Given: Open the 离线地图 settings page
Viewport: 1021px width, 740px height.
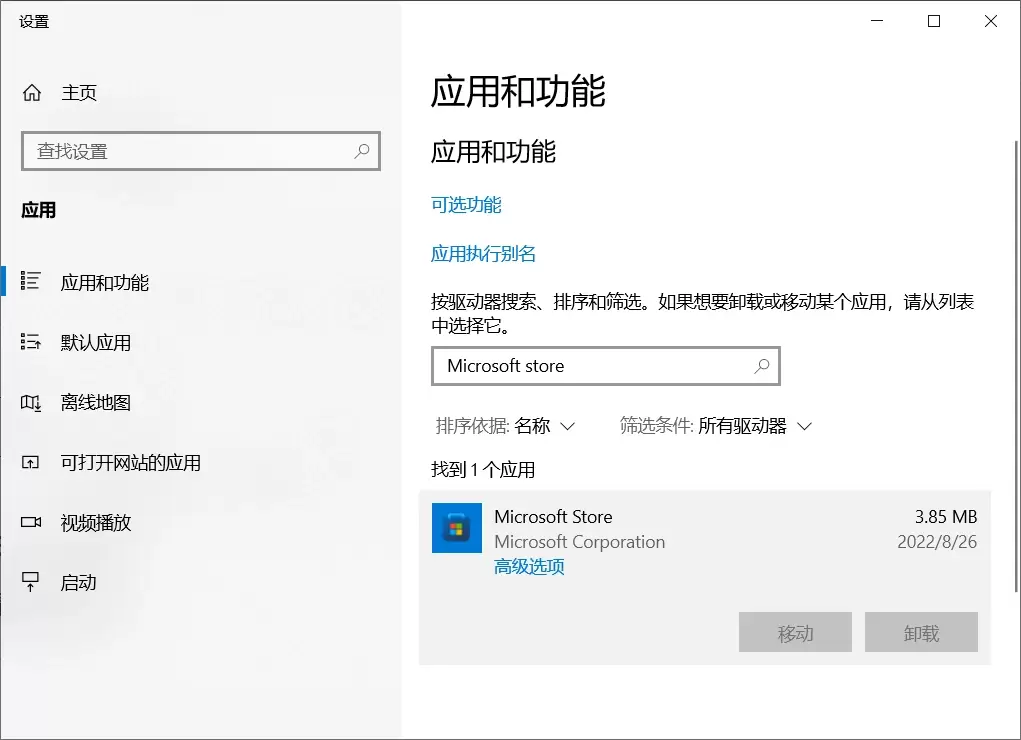Looking at the screenshot, I should coord(95,402).
